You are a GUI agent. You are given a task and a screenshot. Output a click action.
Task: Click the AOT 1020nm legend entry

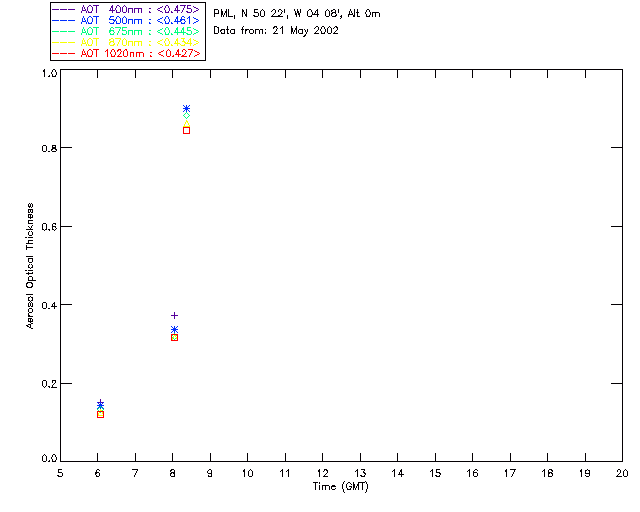(x=127, y=53)
